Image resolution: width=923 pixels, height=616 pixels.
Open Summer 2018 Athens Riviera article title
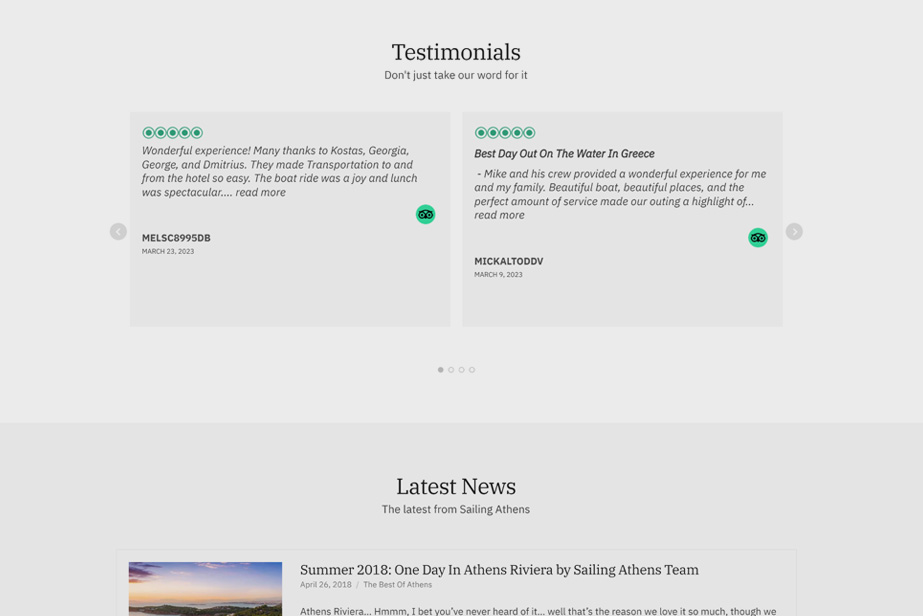click(x=499, y=570)
